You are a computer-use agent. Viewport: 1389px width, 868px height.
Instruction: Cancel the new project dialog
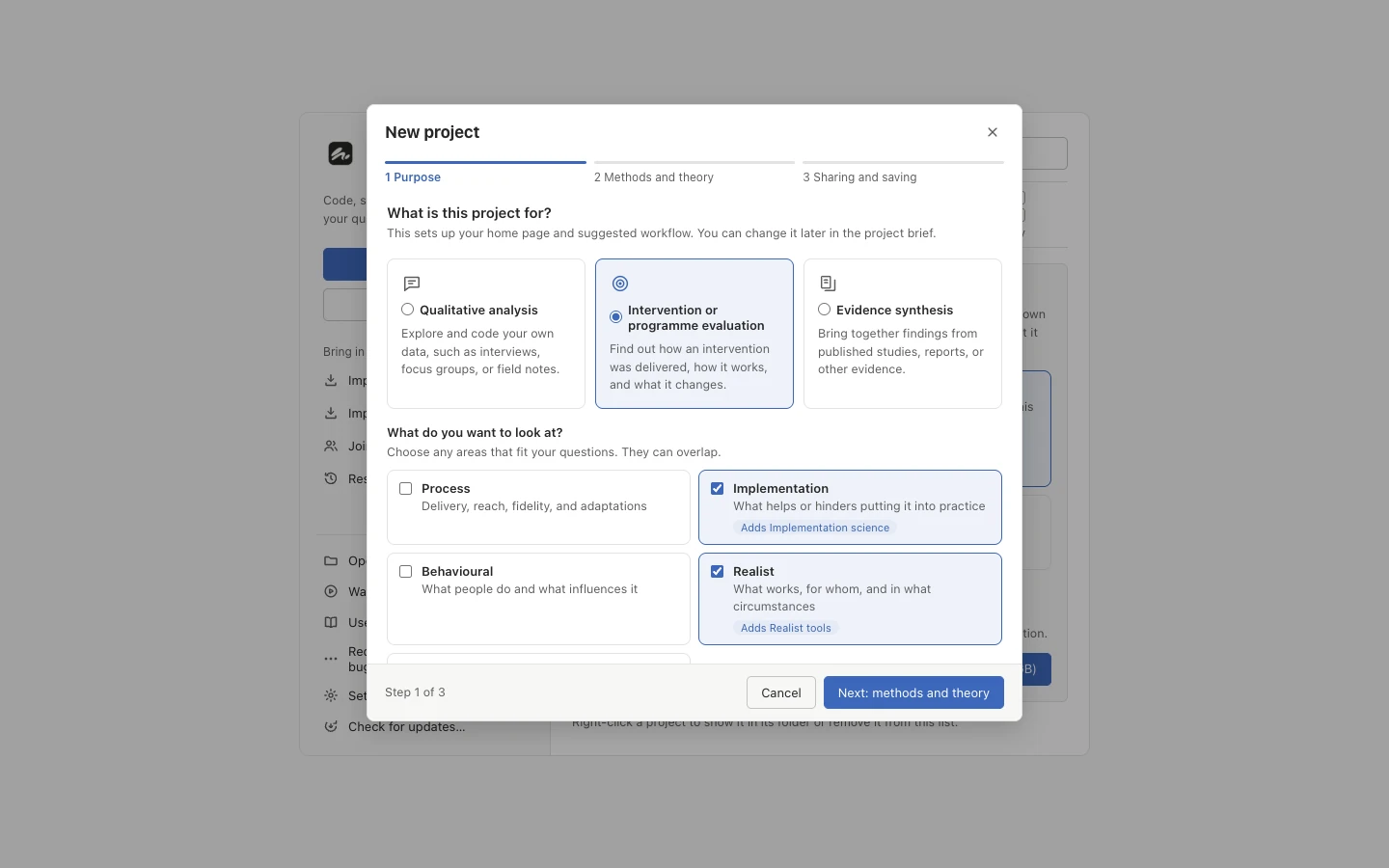781,692
